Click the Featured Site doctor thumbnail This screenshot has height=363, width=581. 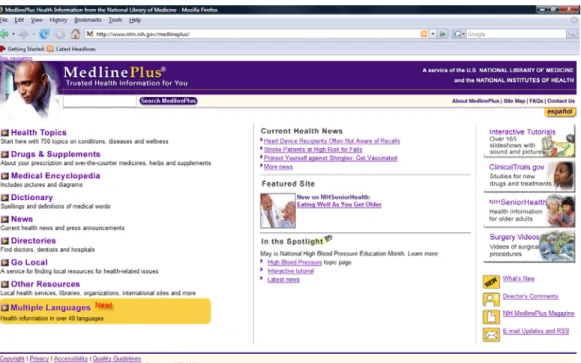click(278, 210)
